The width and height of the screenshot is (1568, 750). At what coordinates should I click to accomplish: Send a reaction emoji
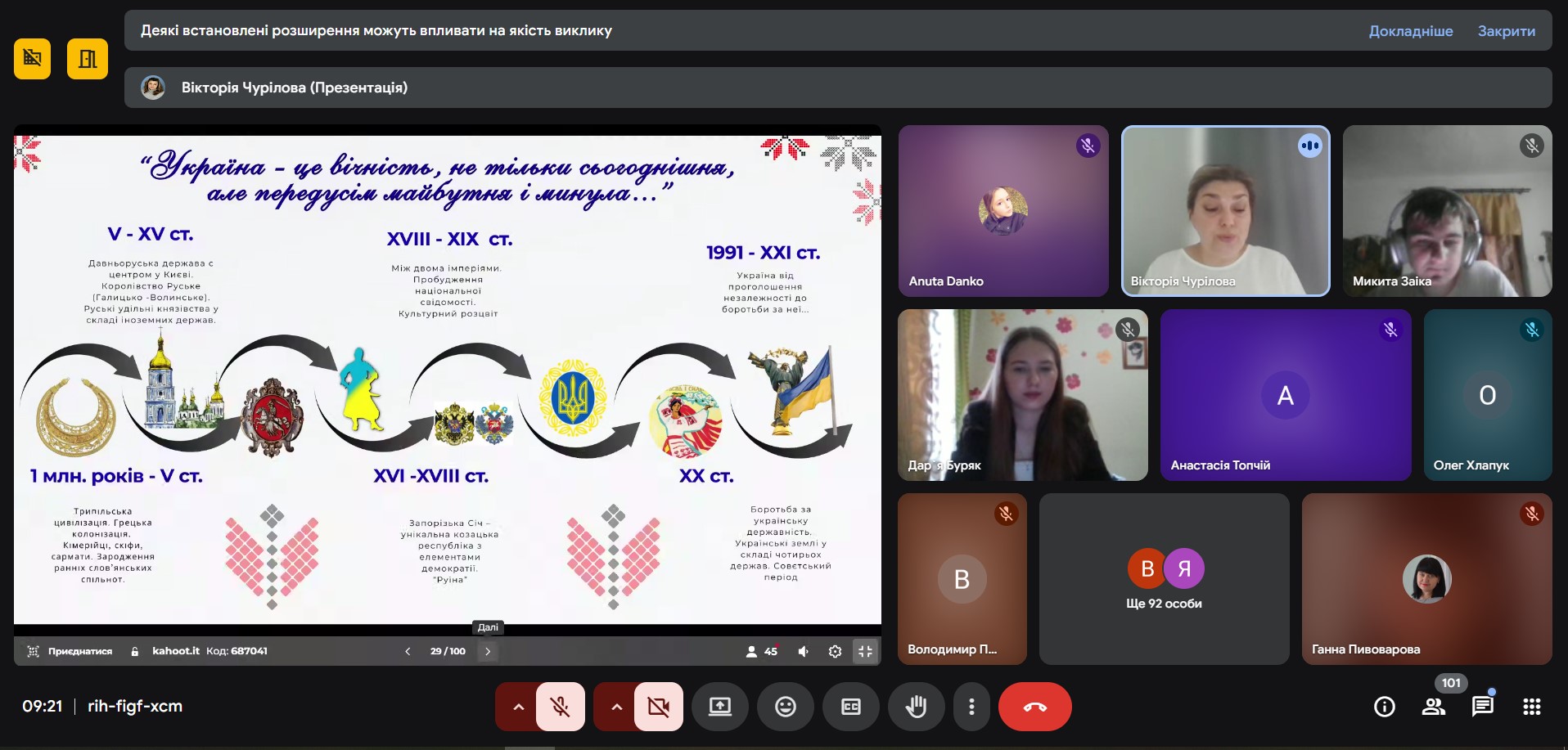(786, 707)
